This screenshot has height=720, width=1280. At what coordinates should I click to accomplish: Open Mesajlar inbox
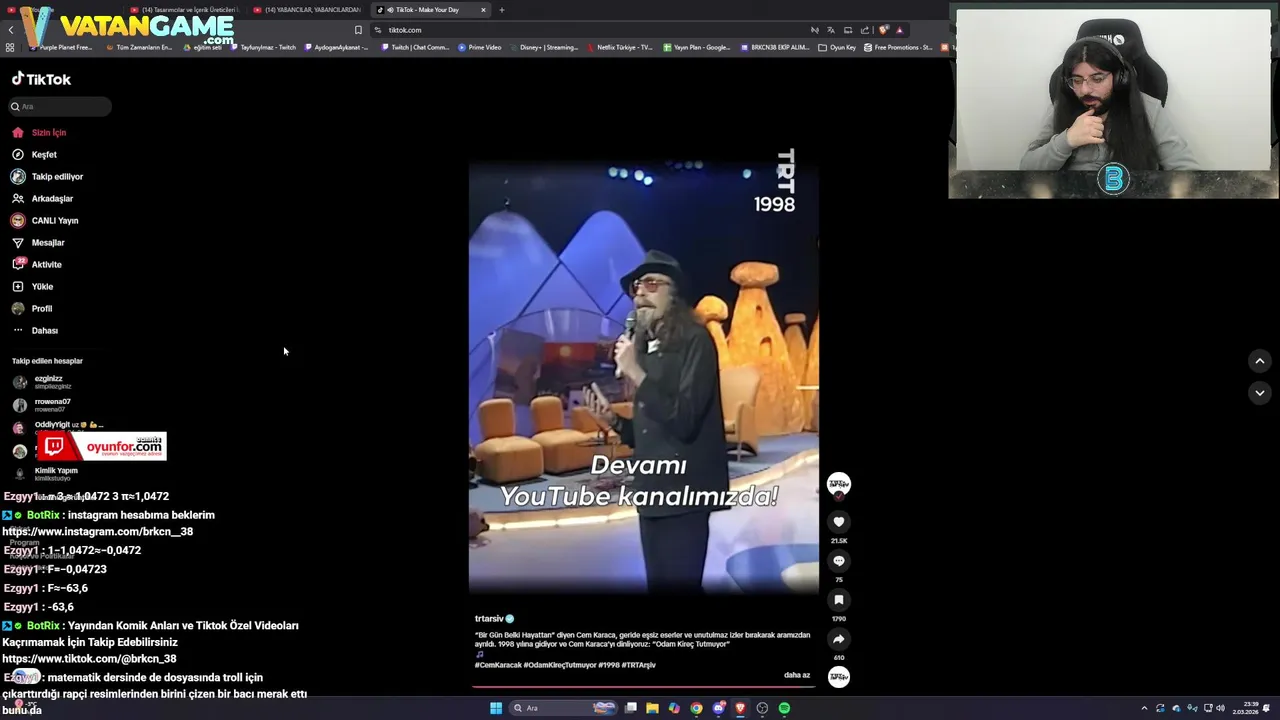coord(38,242)
